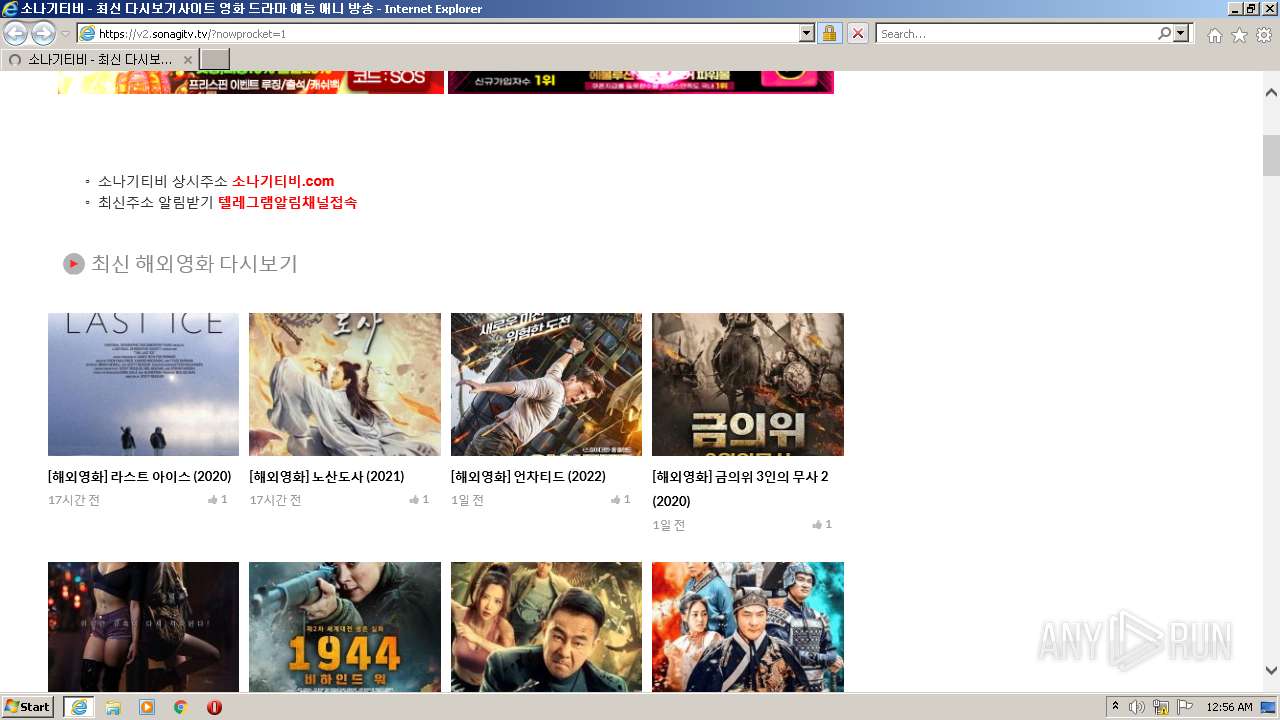Open the 라스트 아이스 (2020) title link
Screen dimensions: 1280x720
[x=140, y=476]
